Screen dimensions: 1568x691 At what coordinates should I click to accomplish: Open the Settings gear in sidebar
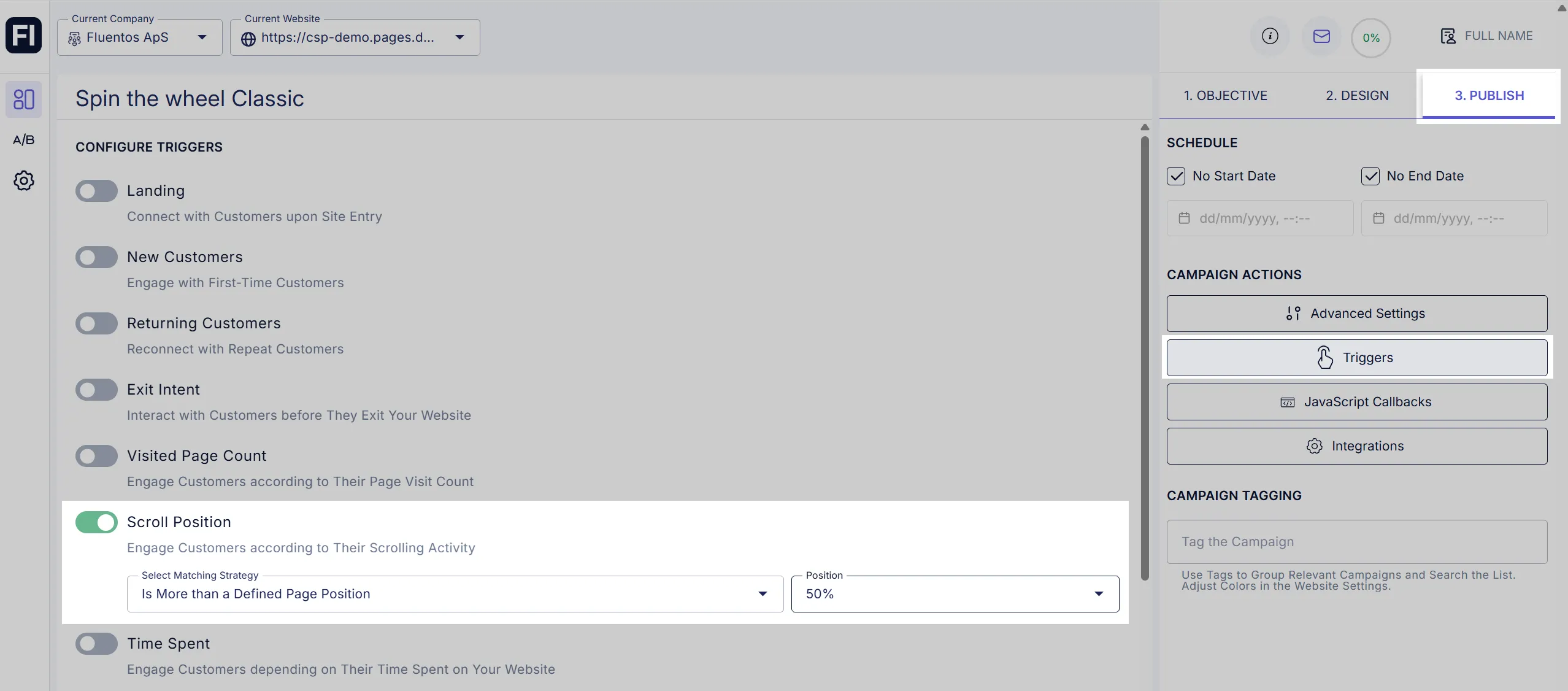pyautogui.click(x=23, y=180)
